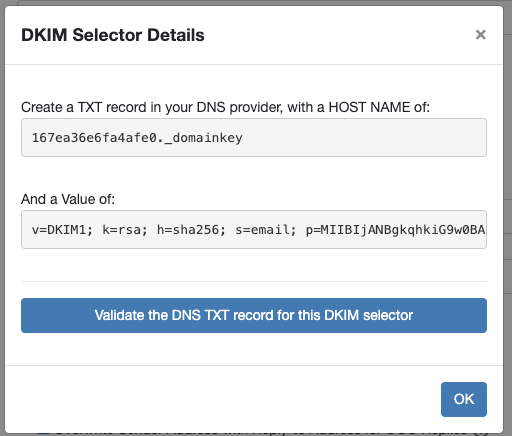Click the DKIM Selector Details title

pos(113,35)
